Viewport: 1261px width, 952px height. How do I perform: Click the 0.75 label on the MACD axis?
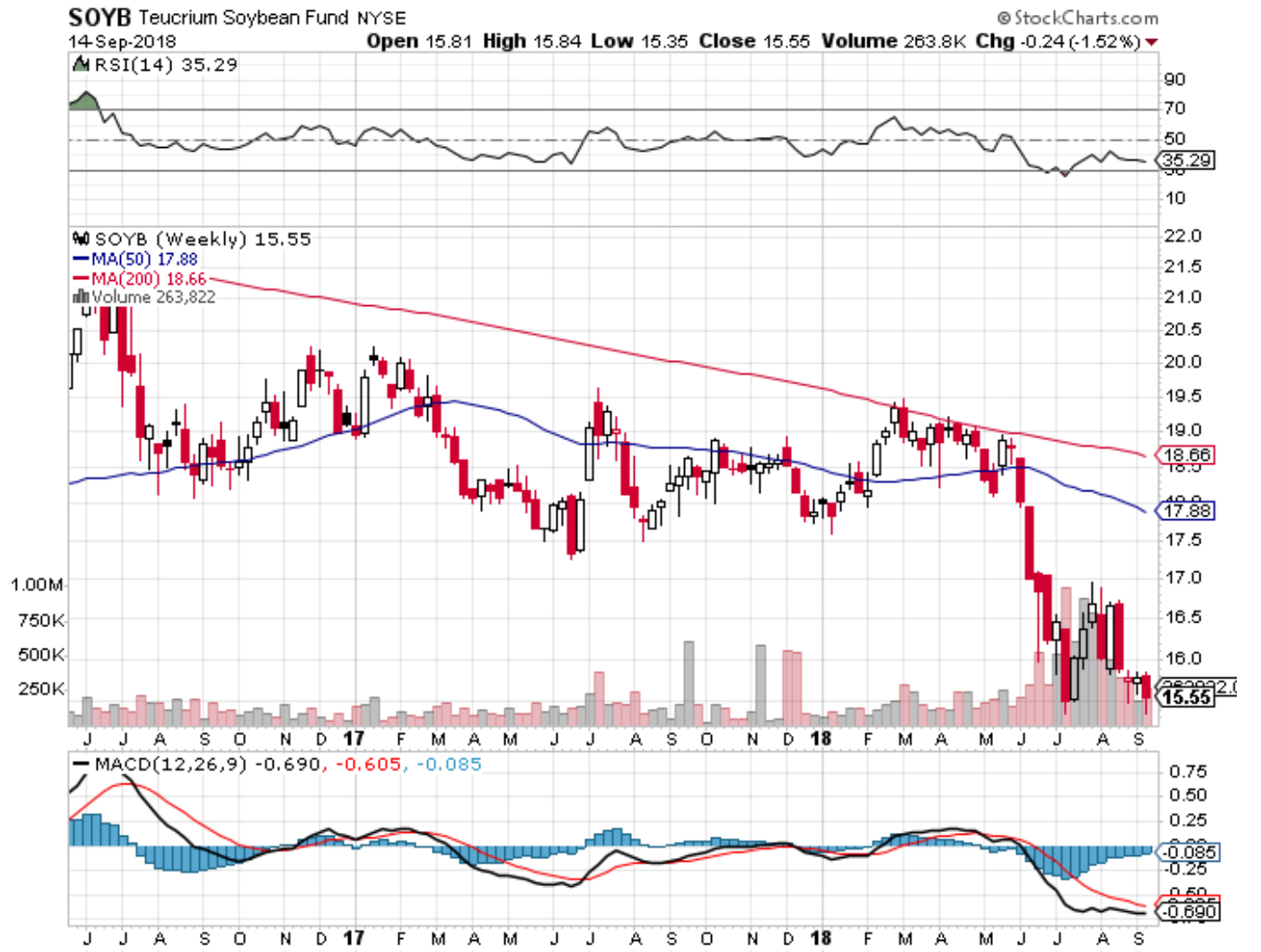(x=1188, y=771)
